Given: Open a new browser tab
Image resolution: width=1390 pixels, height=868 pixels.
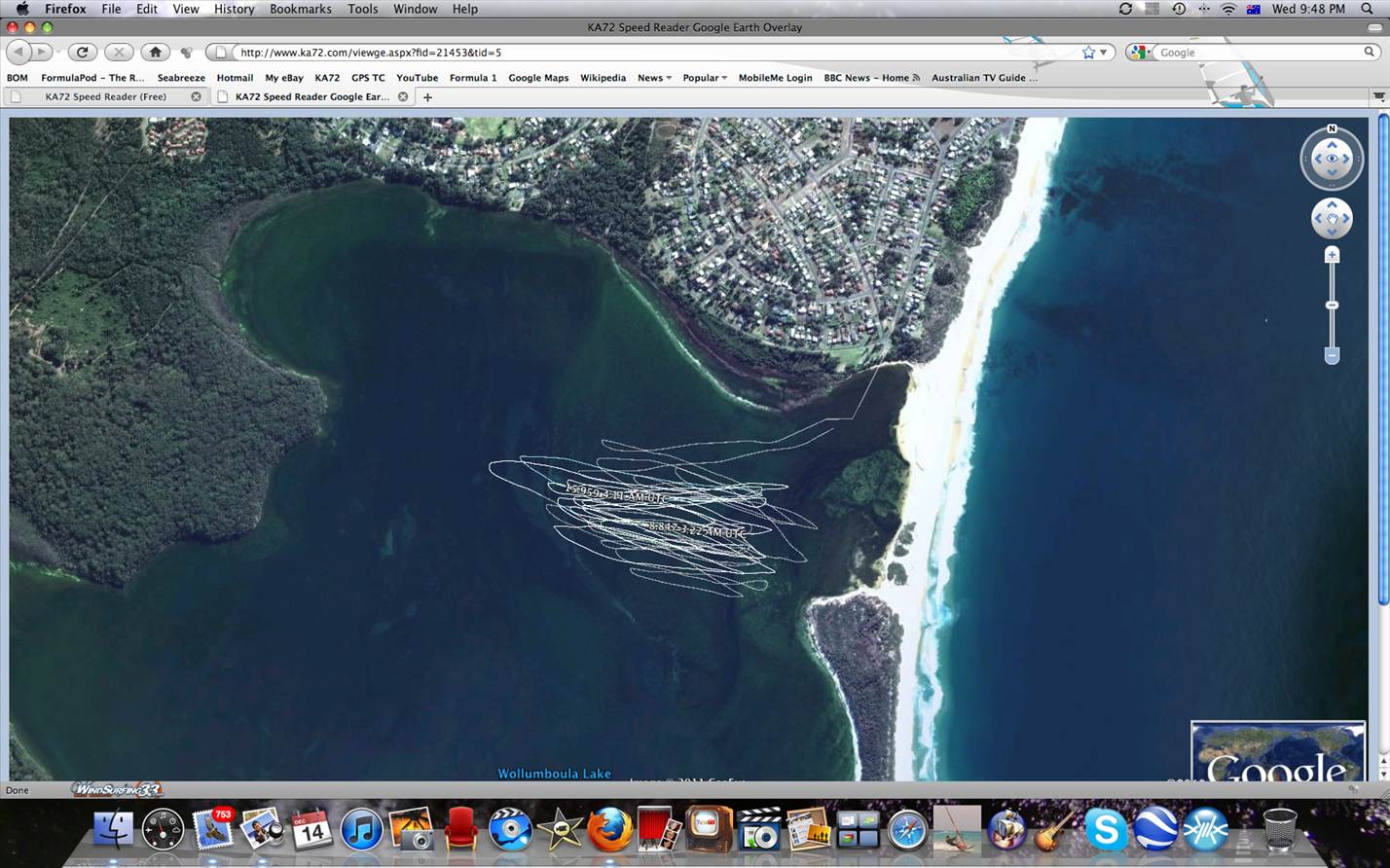Looking at the screenshot, I should tap(427, 97).
